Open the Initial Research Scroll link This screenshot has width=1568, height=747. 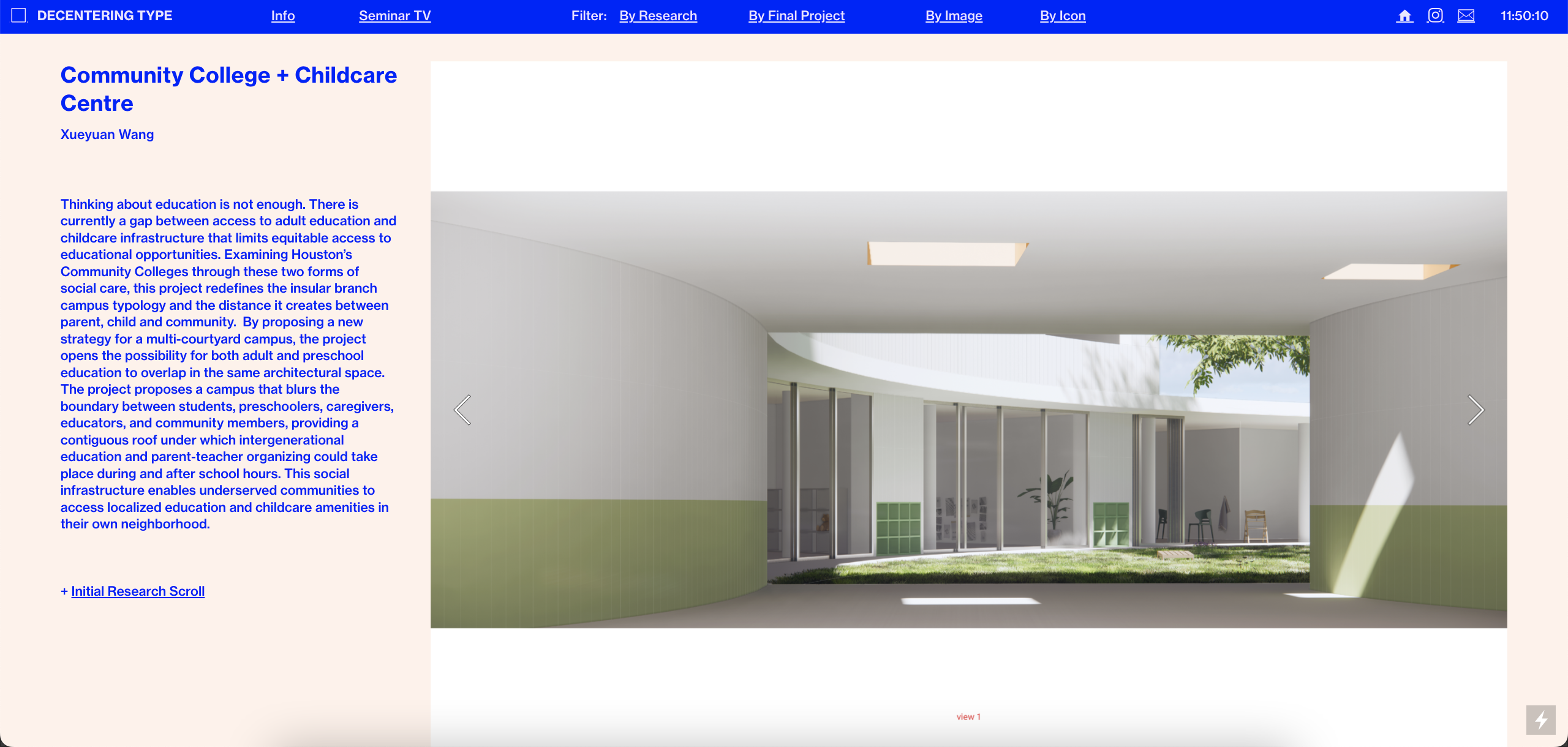(x=138, y=591)
